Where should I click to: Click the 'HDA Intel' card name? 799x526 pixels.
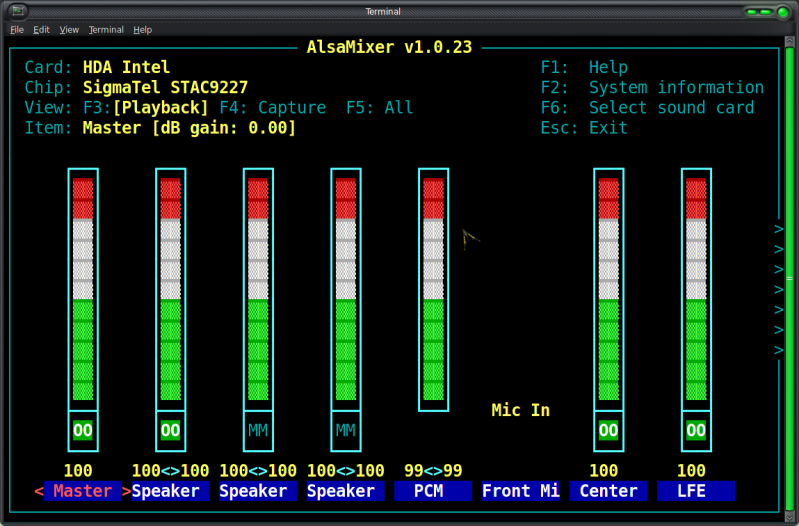(x=126, y=67)
